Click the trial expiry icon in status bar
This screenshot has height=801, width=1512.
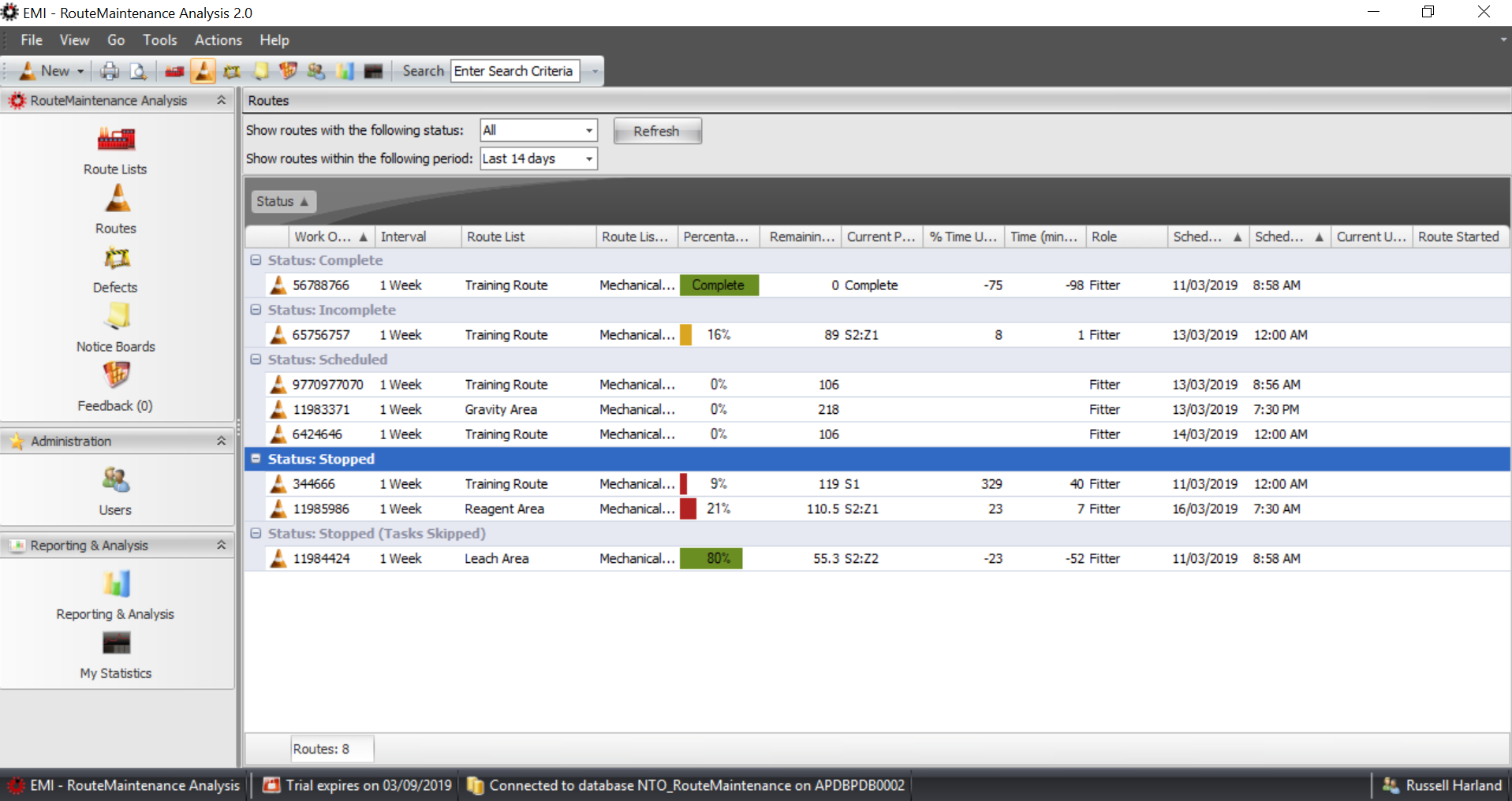coord(271,785)
